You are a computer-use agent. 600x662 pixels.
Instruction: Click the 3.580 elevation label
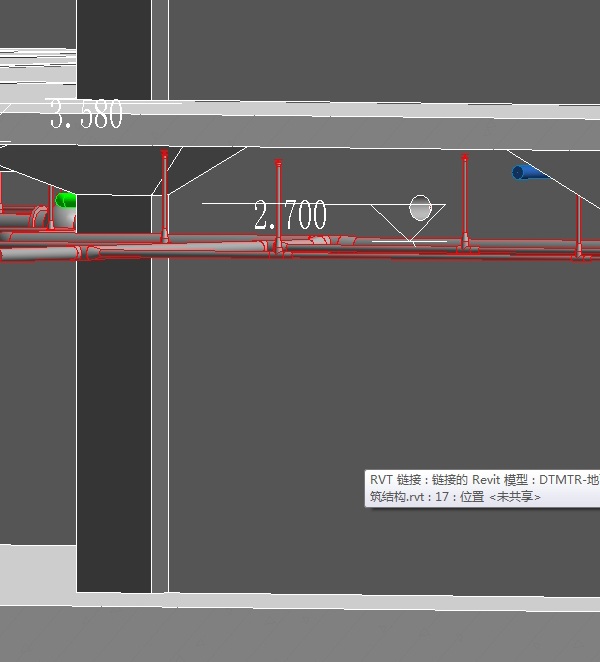tap(86, 115)
